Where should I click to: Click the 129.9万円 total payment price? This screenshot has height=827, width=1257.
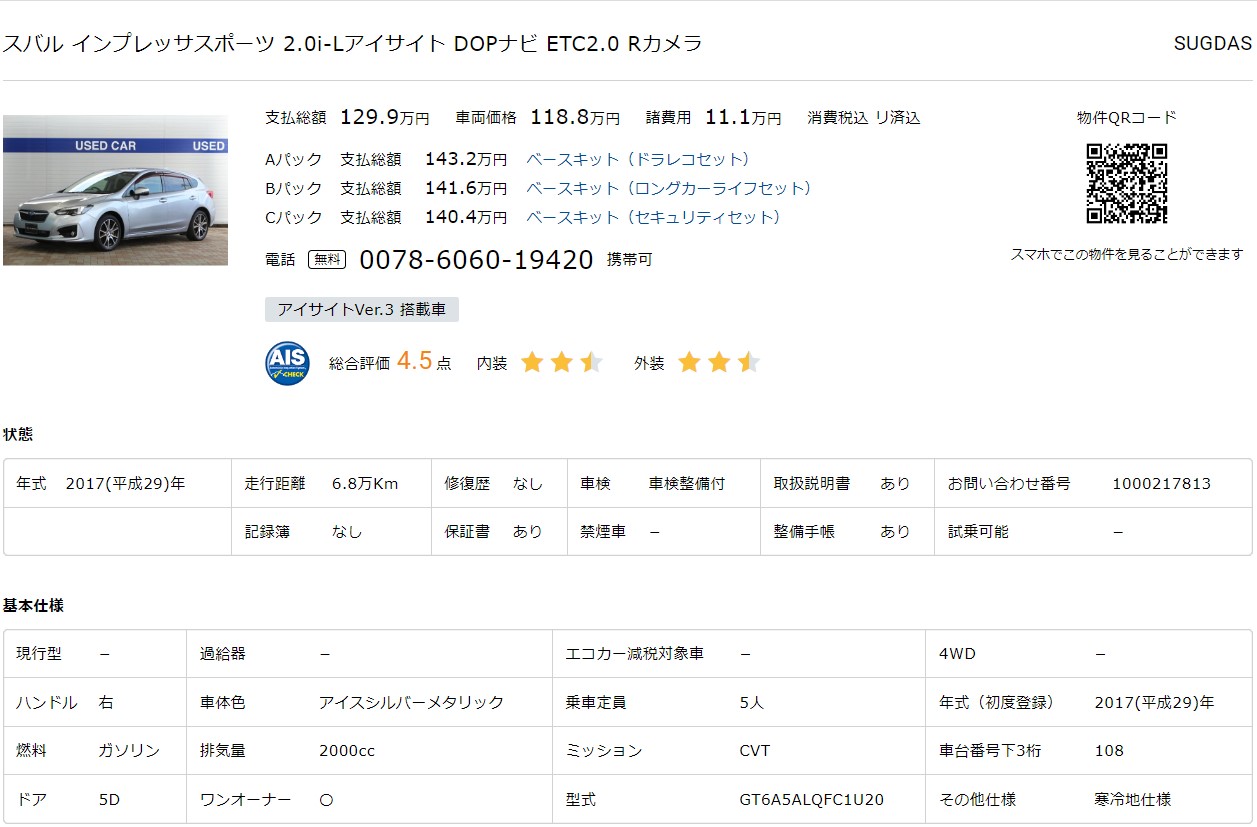pyautogui.click(x=384, y=118)
